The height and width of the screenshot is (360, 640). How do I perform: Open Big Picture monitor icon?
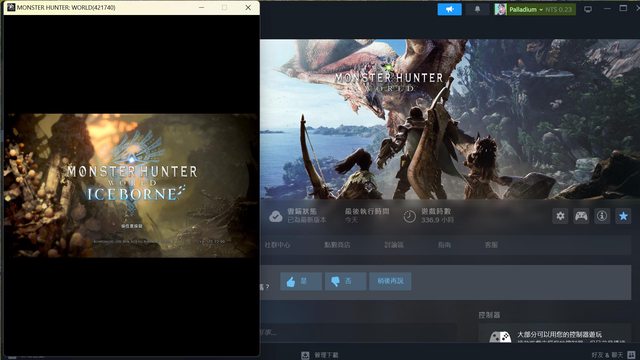588,9
